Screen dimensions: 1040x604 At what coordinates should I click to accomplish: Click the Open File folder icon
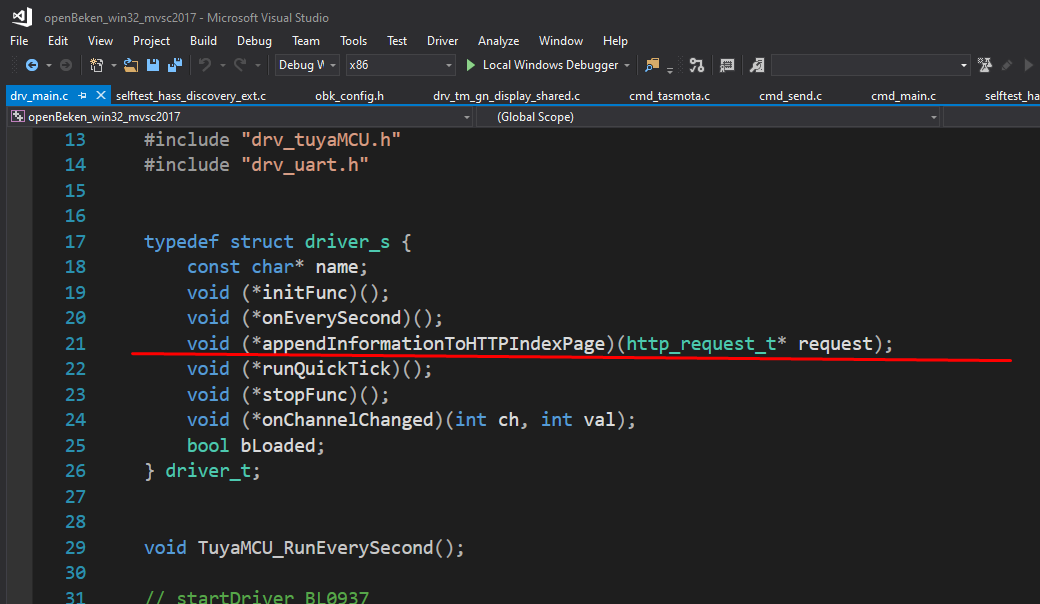(131, 65)
